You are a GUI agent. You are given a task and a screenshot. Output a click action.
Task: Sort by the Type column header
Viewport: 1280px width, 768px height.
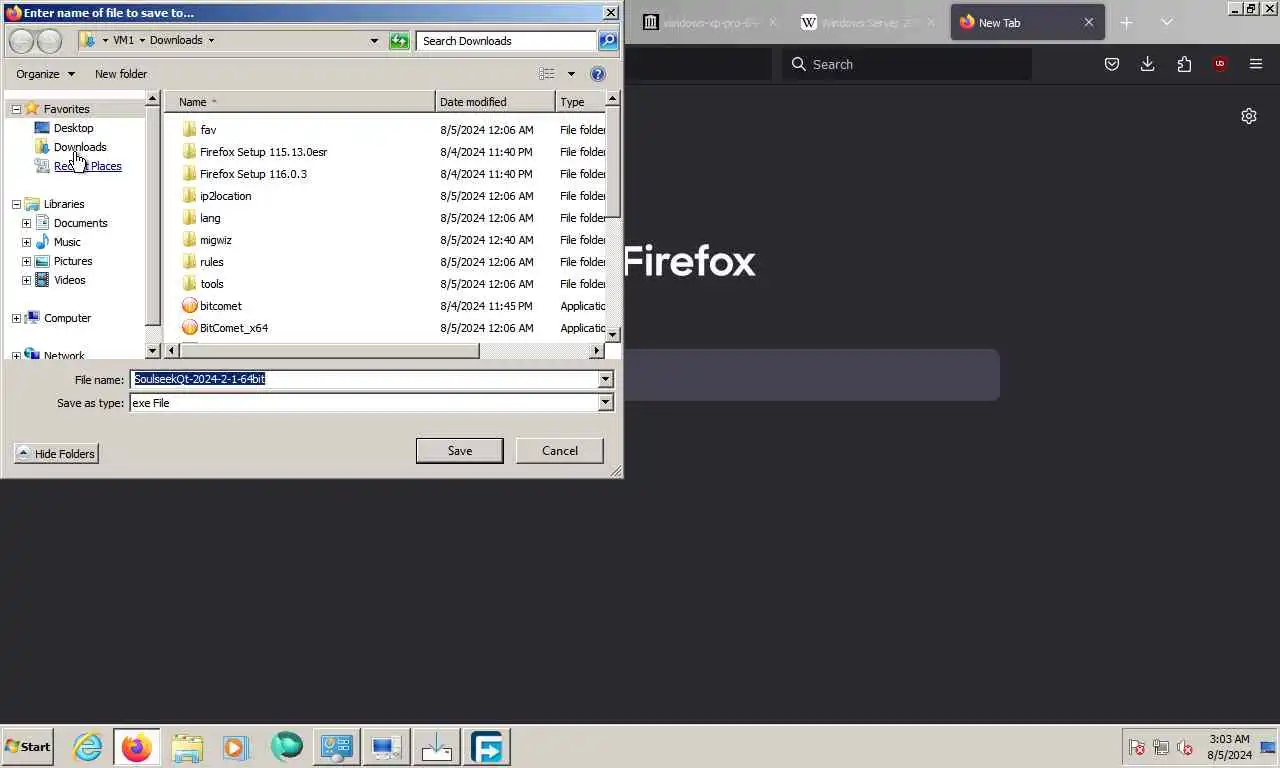580,102
